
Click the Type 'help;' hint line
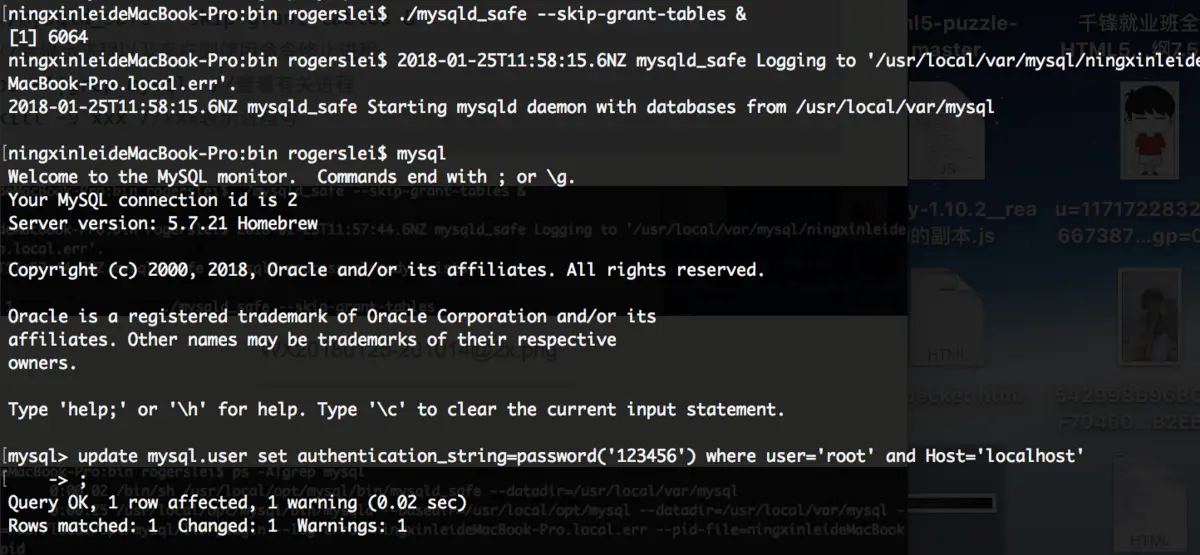click(x=396, y=409)
